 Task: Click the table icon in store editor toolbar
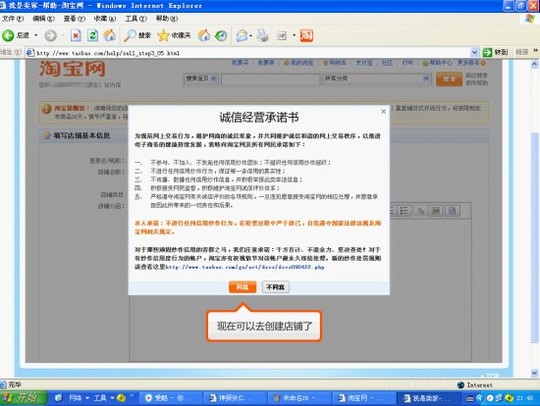436,211
